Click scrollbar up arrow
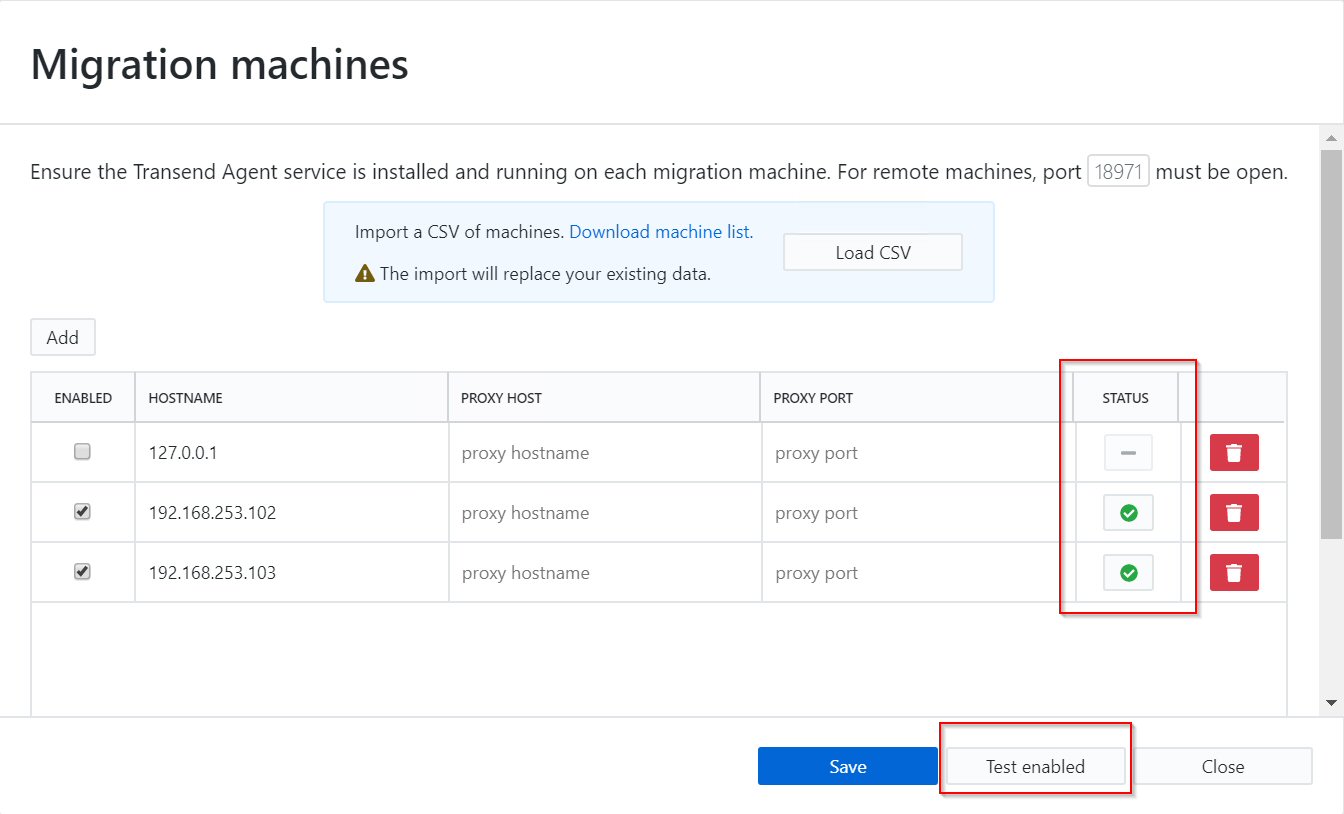 (1331, 137)
